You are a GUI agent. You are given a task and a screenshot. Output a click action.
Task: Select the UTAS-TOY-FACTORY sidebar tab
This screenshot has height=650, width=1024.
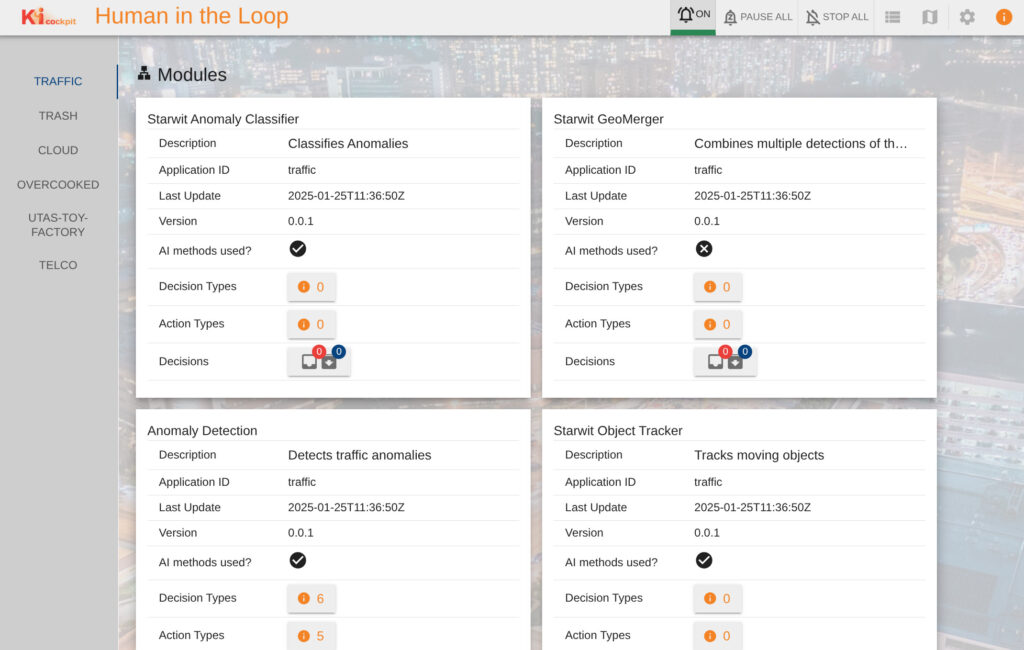58,225
